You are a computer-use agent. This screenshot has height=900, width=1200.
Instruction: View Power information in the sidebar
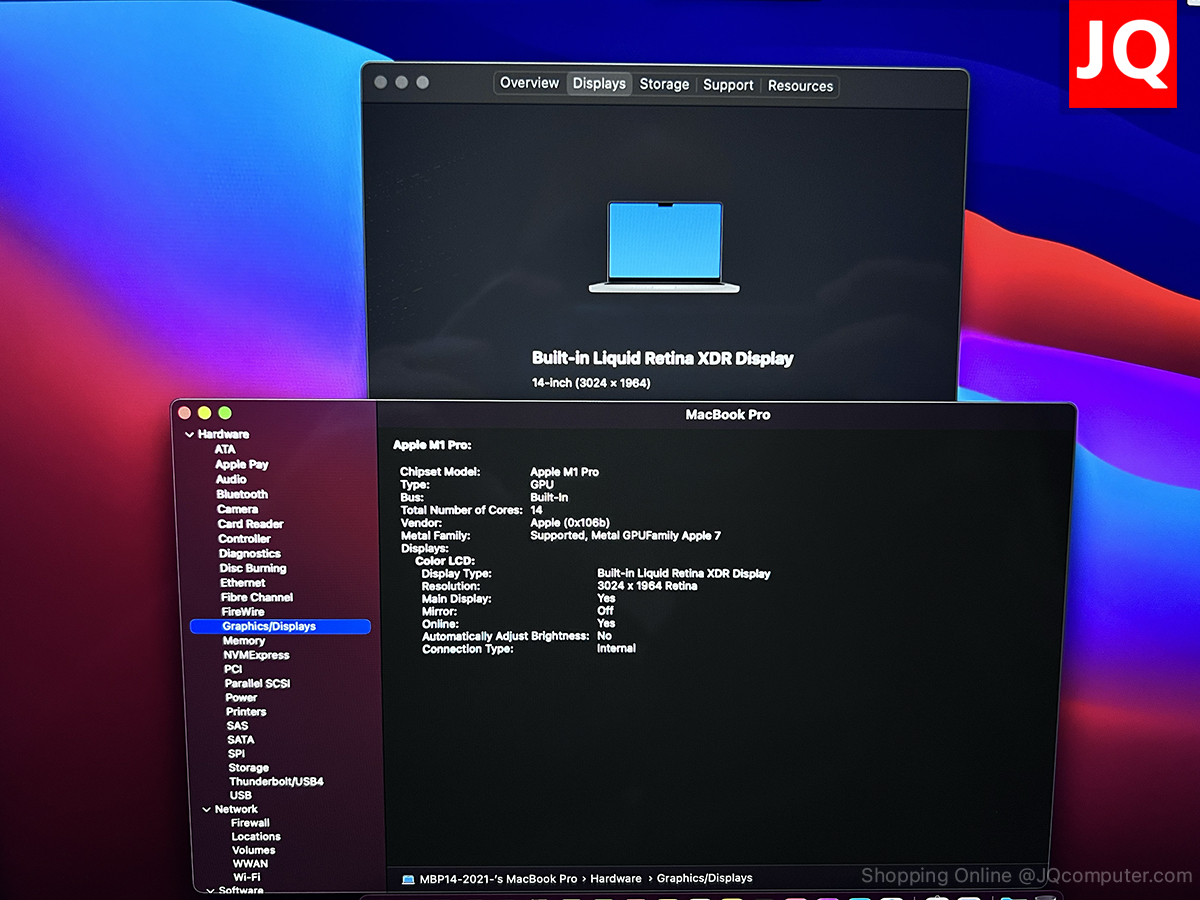point(241,697)
